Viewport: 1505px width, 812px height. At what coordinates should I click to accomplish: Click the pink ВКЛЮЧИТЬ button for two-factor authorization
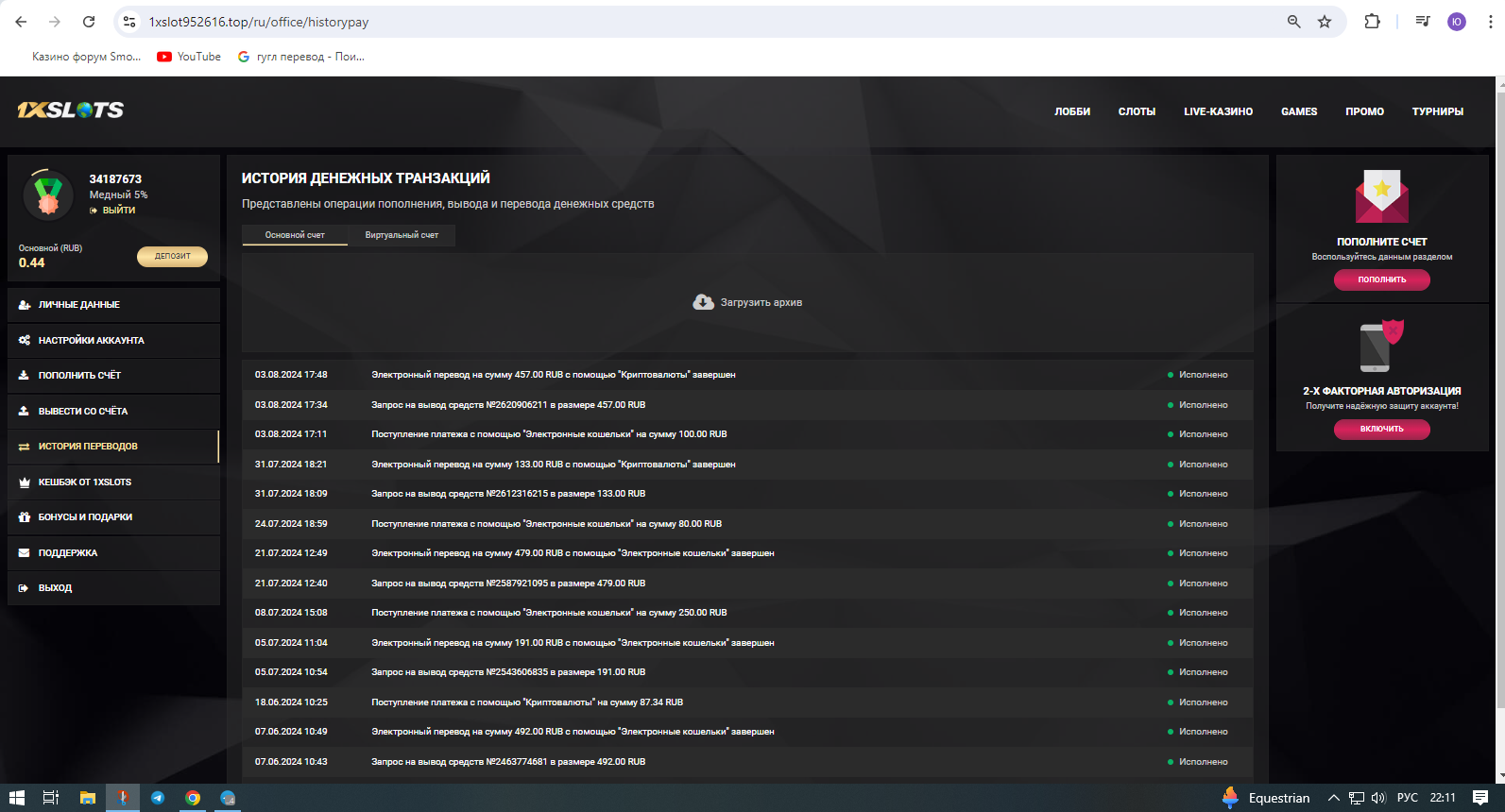pyautogui.click(x=1382, y=429)
